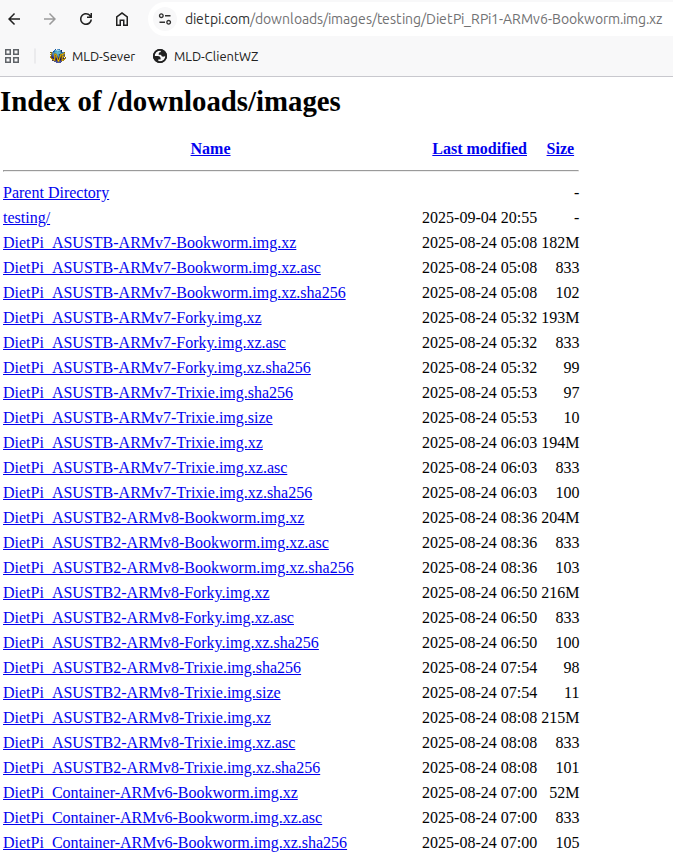The image size is (673, 856).
Task: Open site information icon in address bar
Action: click(x=166, y=19)
